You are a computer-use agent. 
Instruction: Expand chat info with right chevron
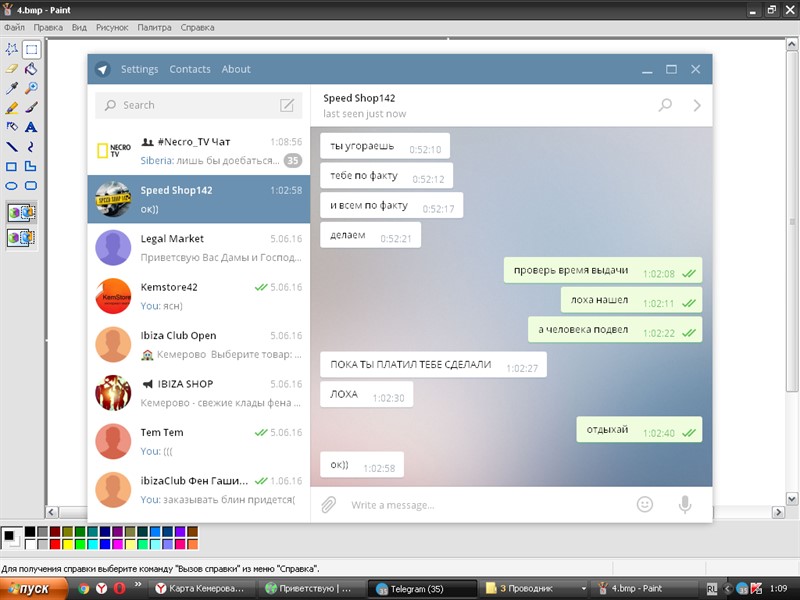click(696, 105)
